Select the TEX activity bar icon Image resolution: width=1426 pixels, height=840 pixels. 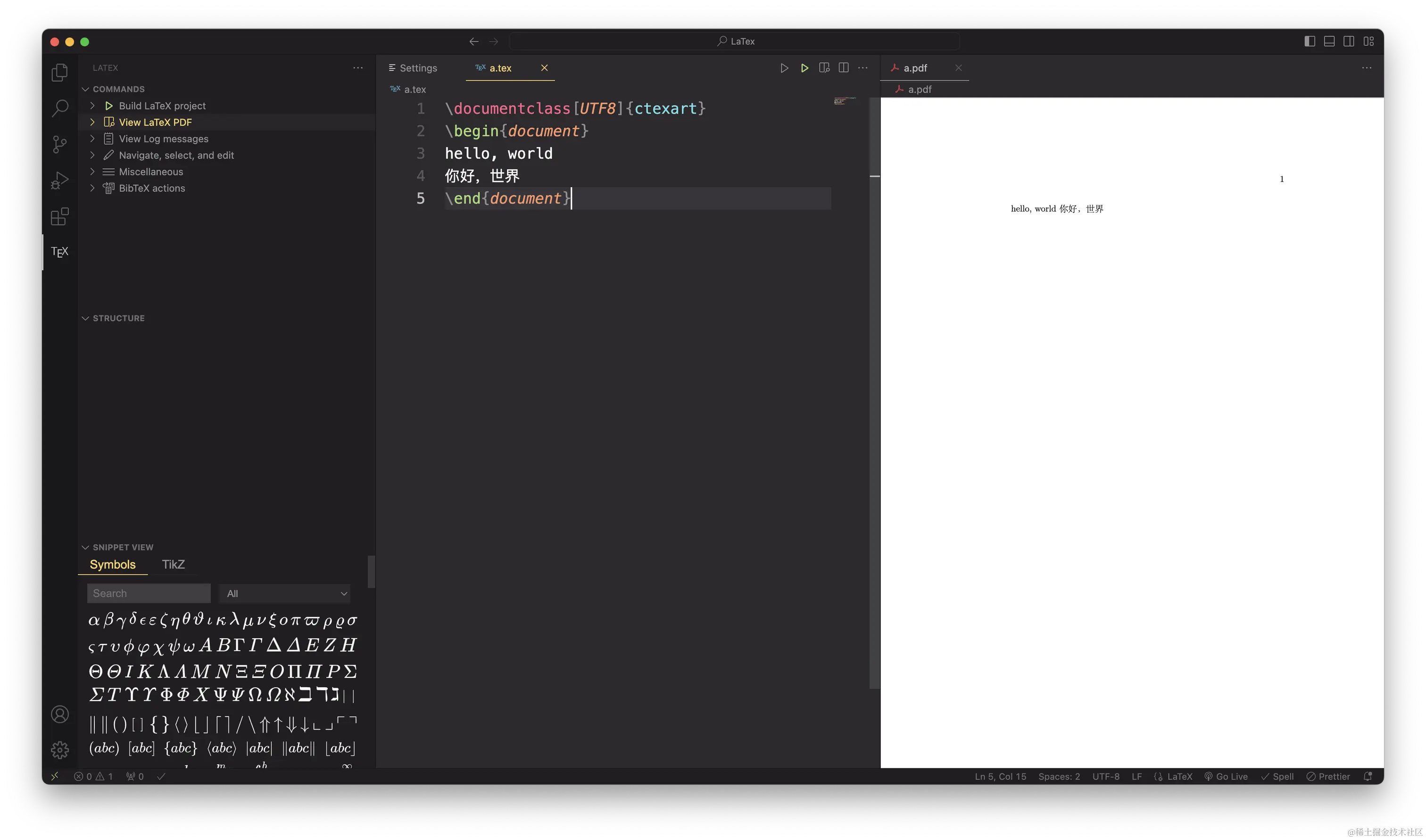click(x=59, y=252)
